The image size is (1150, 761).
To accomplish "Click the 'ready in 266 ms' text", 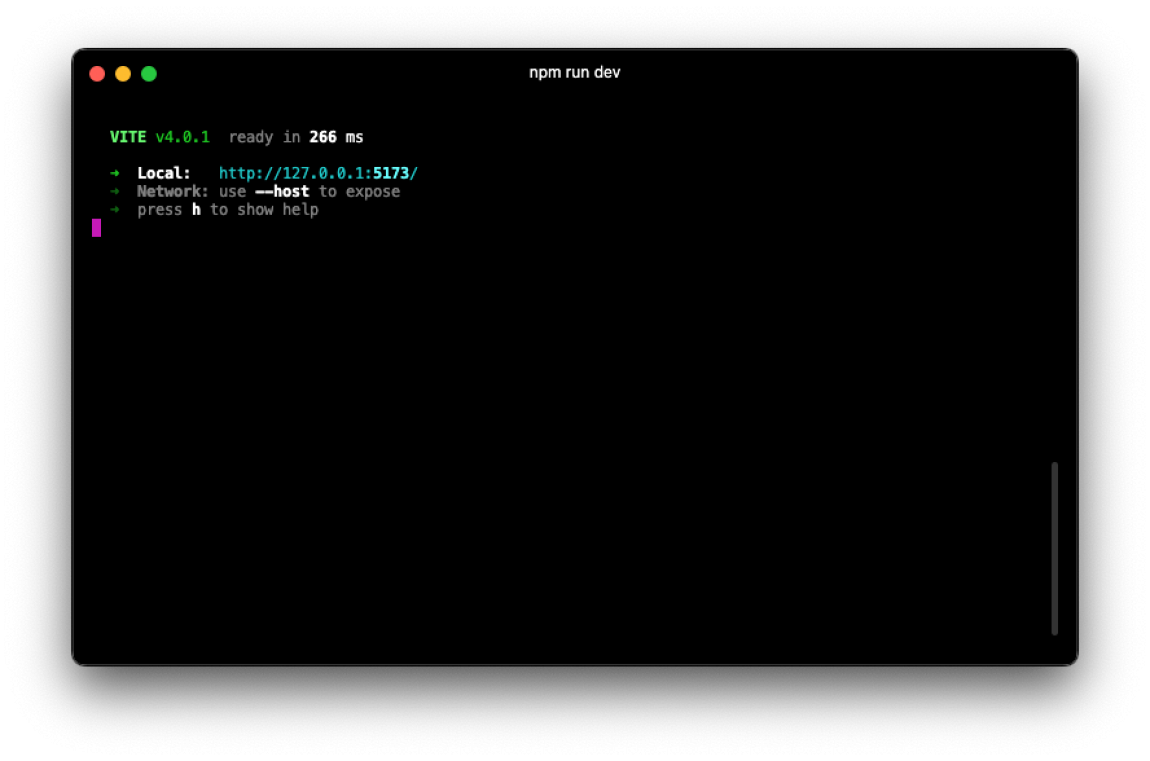I will point(296,137).
